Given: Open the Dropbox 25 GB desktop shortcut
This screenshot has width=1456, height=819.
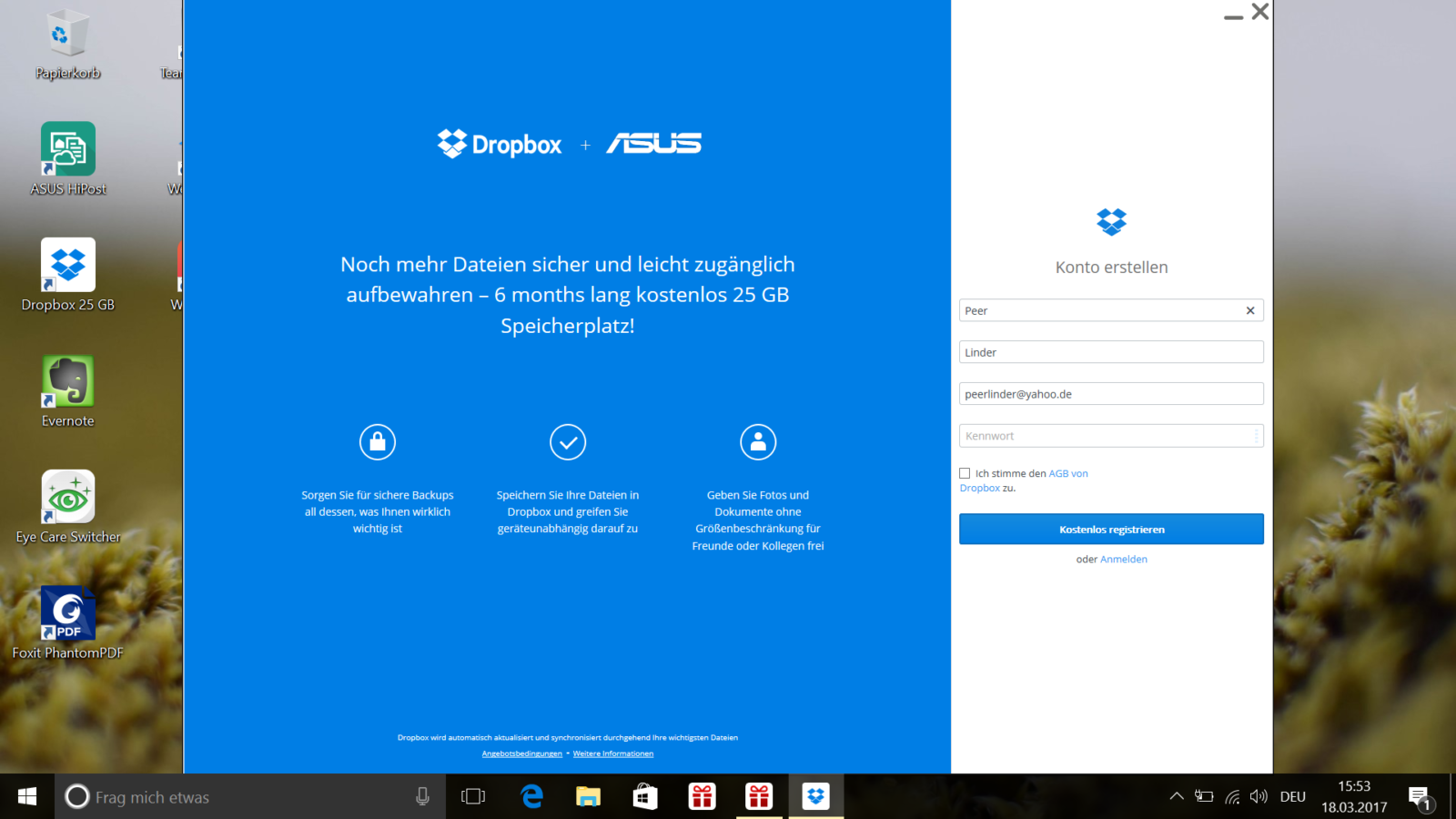Looking at the screenshot, I should 68,266.
